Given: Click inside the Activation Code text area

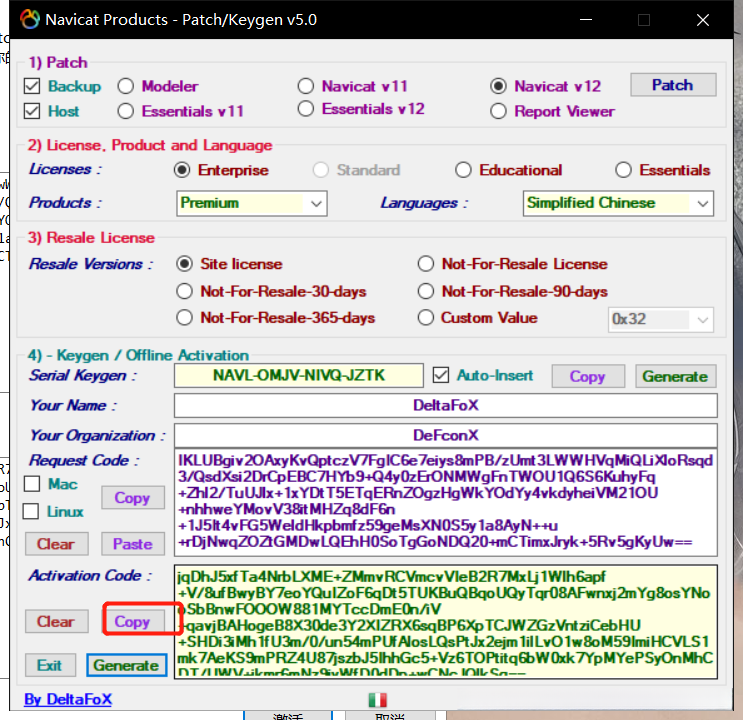Looking at the screenshot, I should [x=445, y=622].
